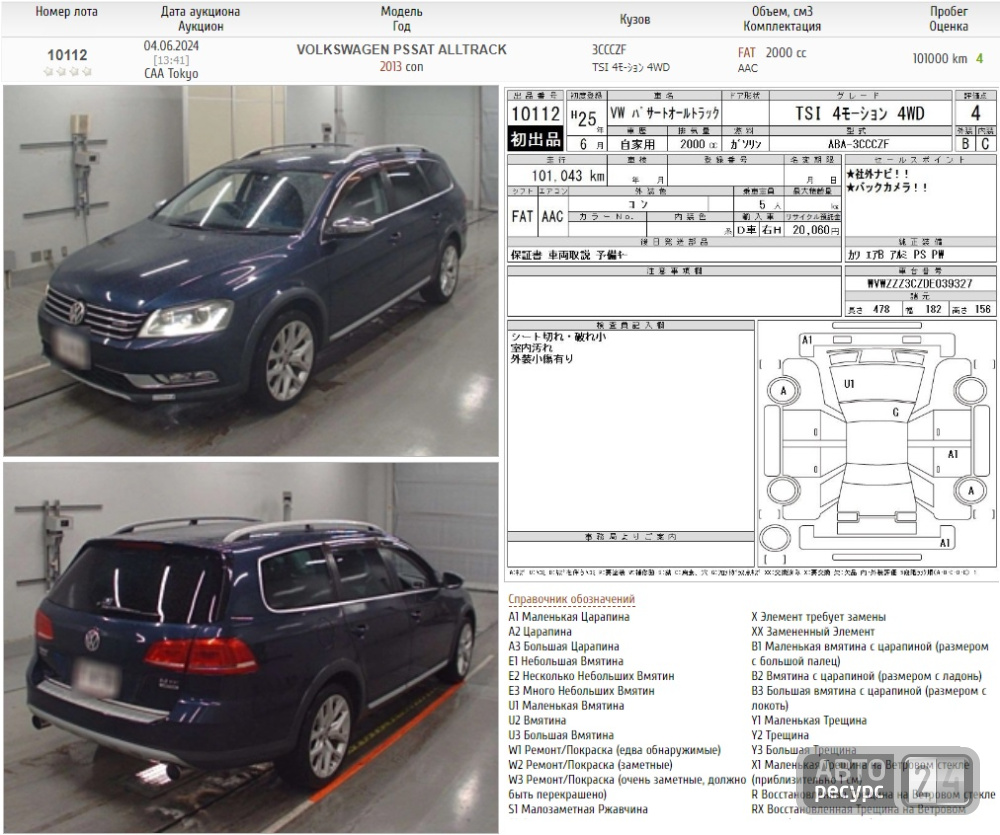Click the Номер лота column header

[x=66, y=11]
